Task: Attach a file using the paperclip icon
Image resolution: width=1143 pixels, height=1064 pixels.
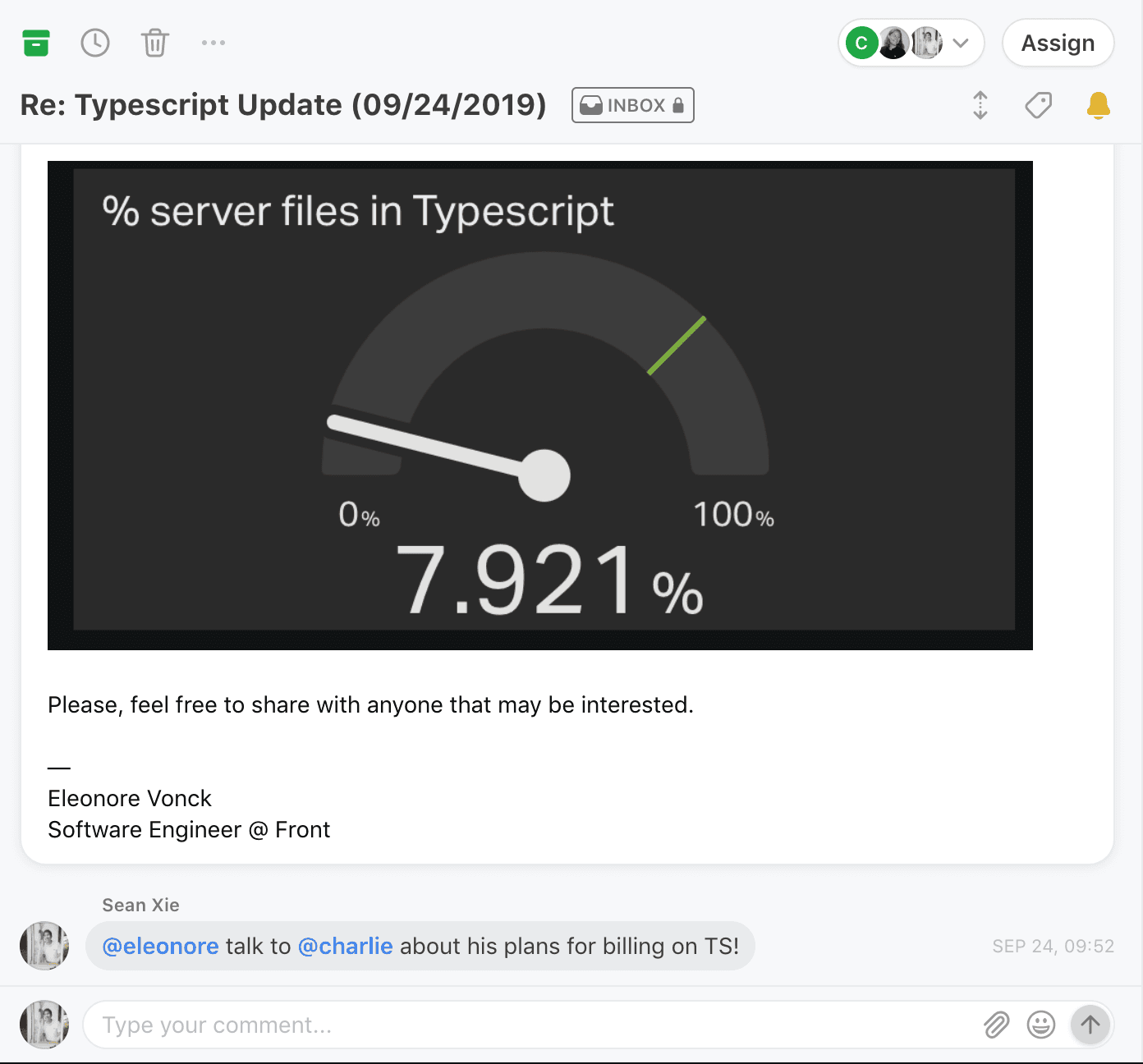Action: (x=996, y=1025)
